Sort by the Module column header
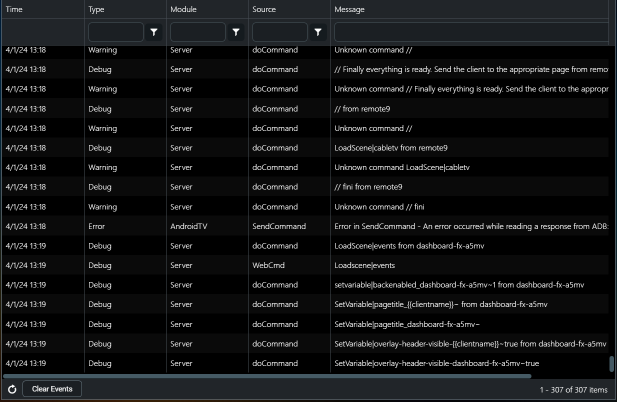 [183, 9]
